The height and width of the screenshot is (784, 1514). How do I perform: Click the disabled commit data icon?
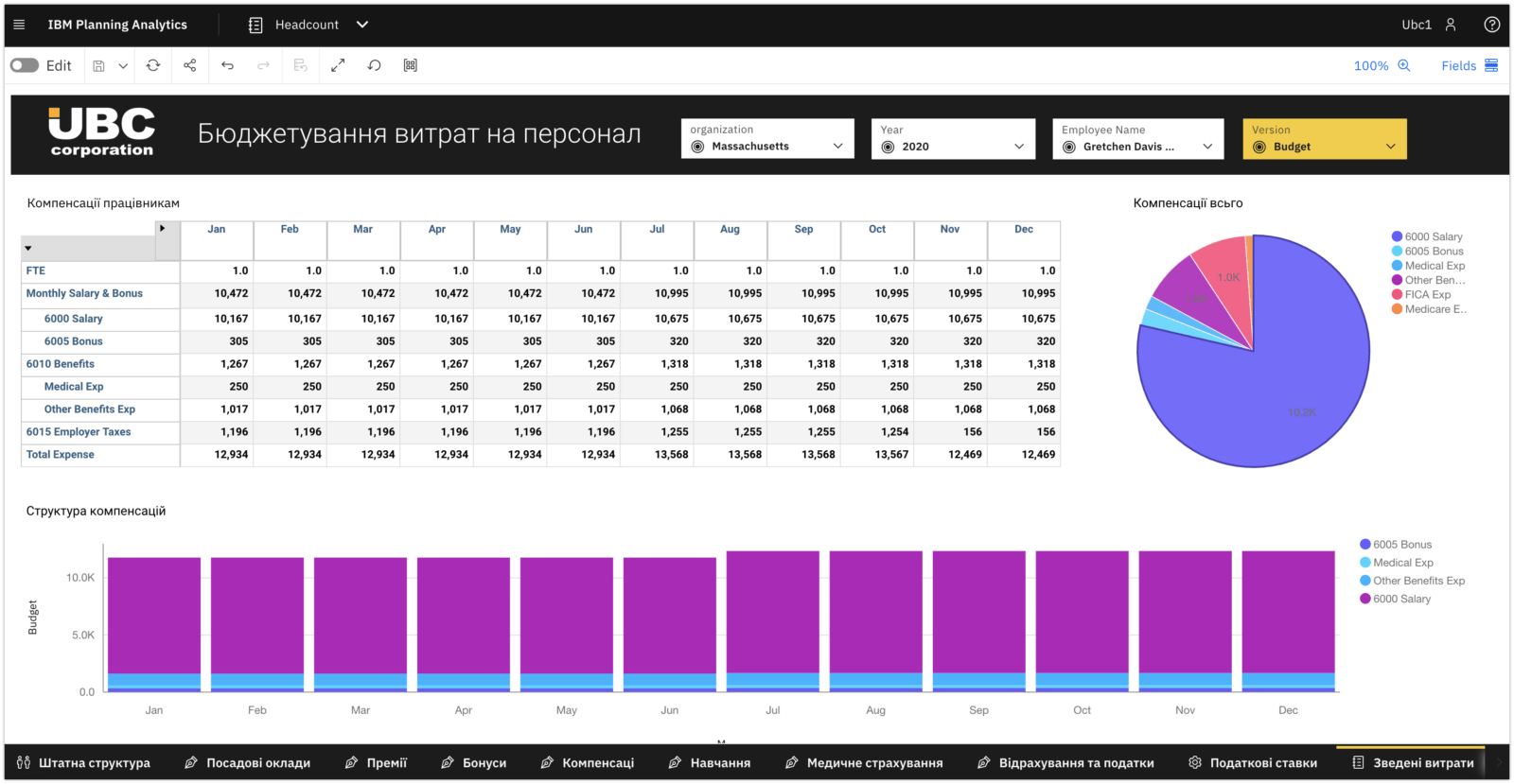pyautogui.click(x=300, y=65)
